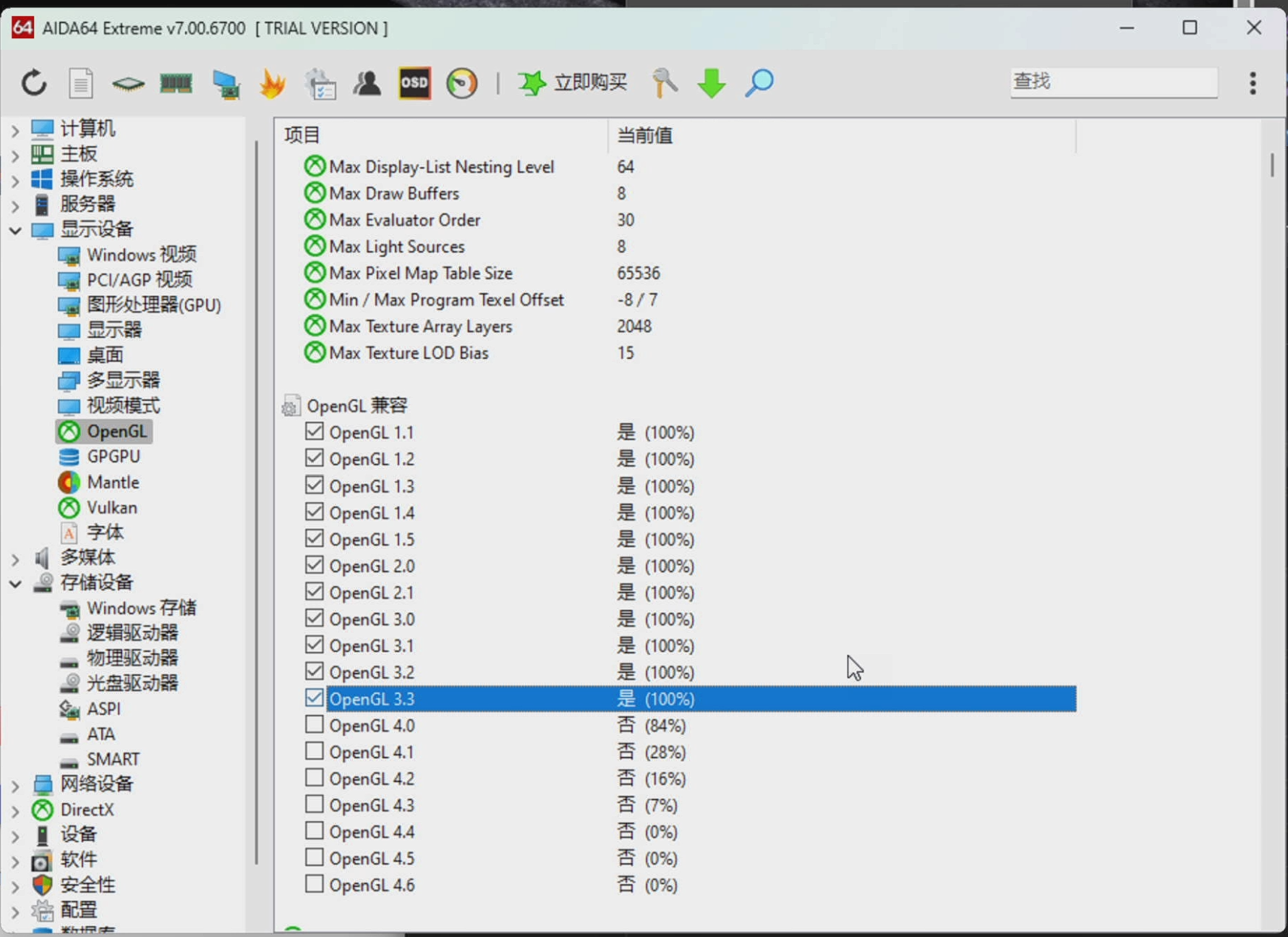Expand the 计算机 tree node
This screenshot has height=937, width=1288.
pos(15,130)
